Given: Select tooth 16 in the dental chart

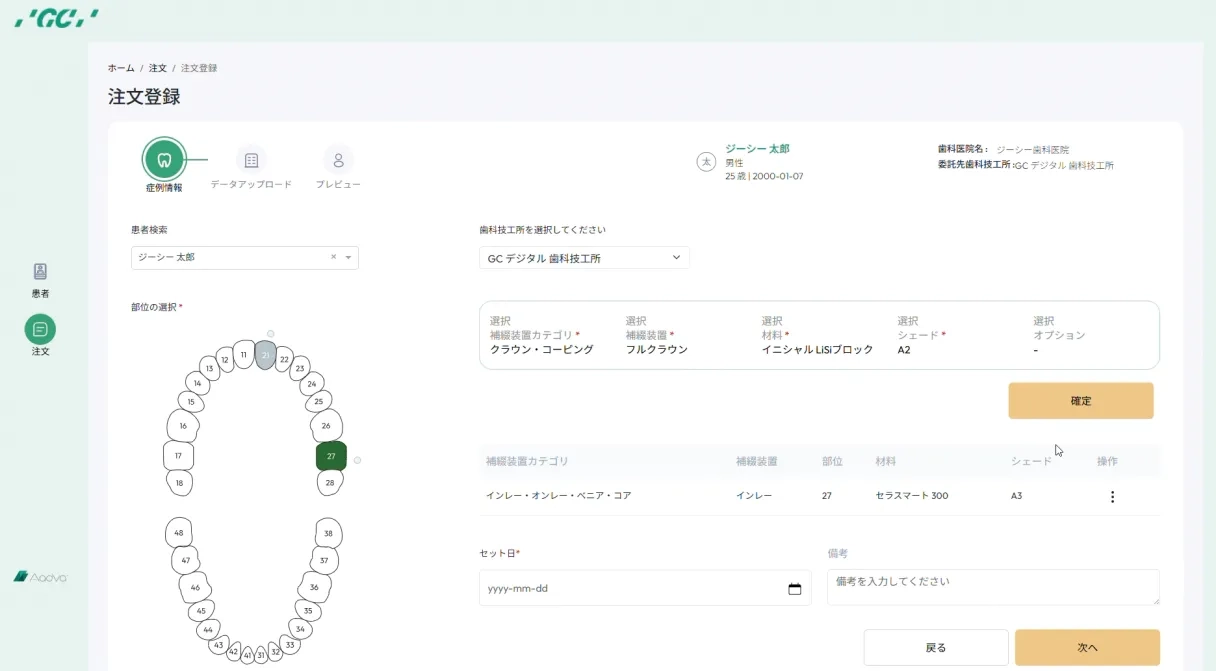Looking at the screenshot, I should [x=183, y=426].
